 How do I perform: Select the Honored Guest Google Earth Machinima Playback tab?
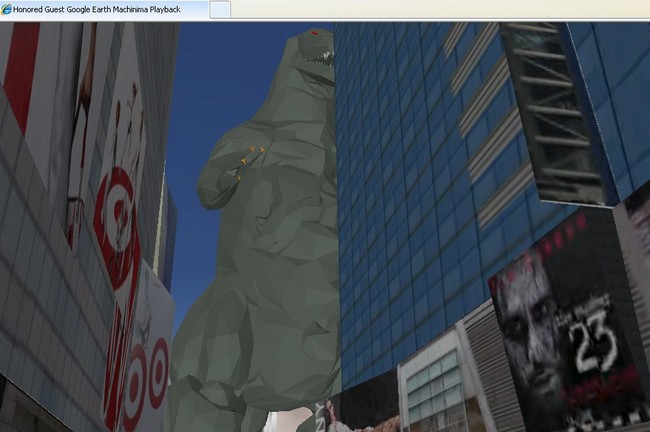[x=104, y=10]
